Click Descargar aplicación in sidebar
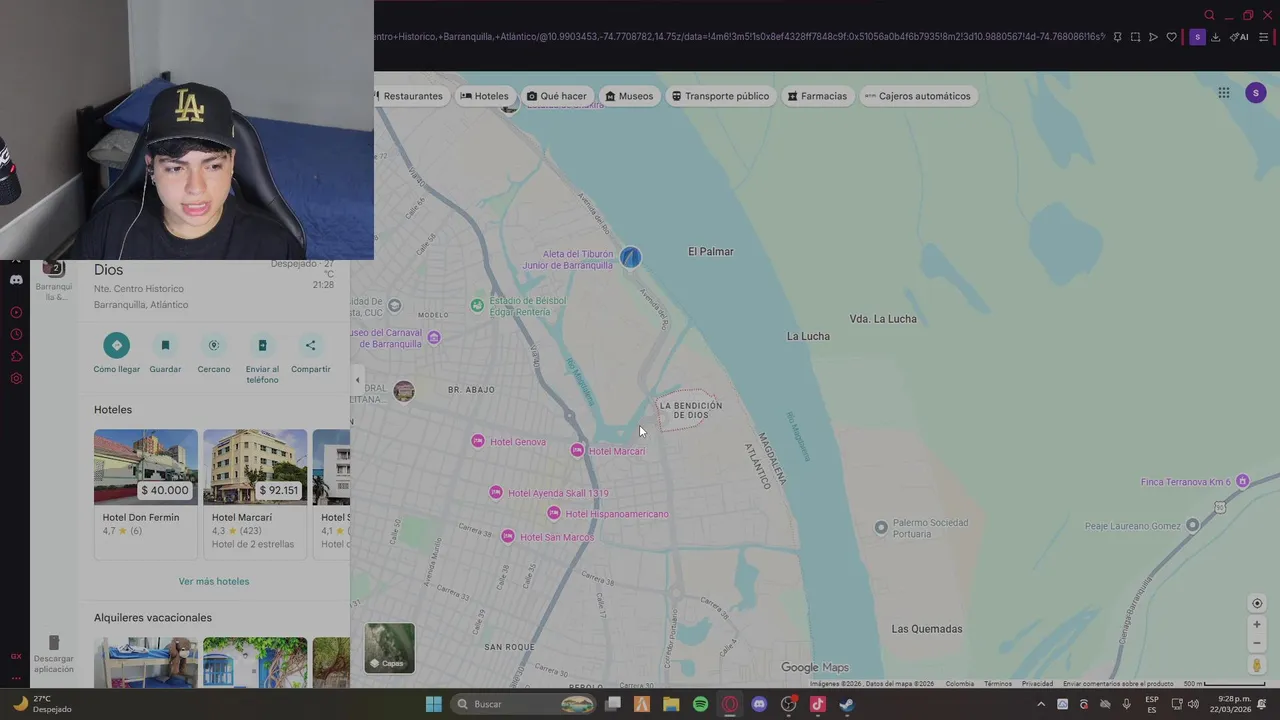The width and height of the screenshot is (1280, 720). [54, 654]
